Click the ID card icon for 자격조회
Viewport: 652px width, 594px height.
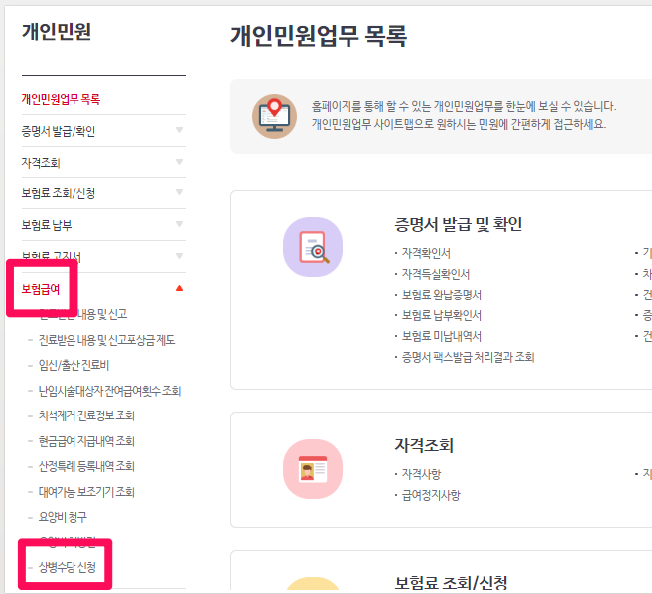pos(313,469)
